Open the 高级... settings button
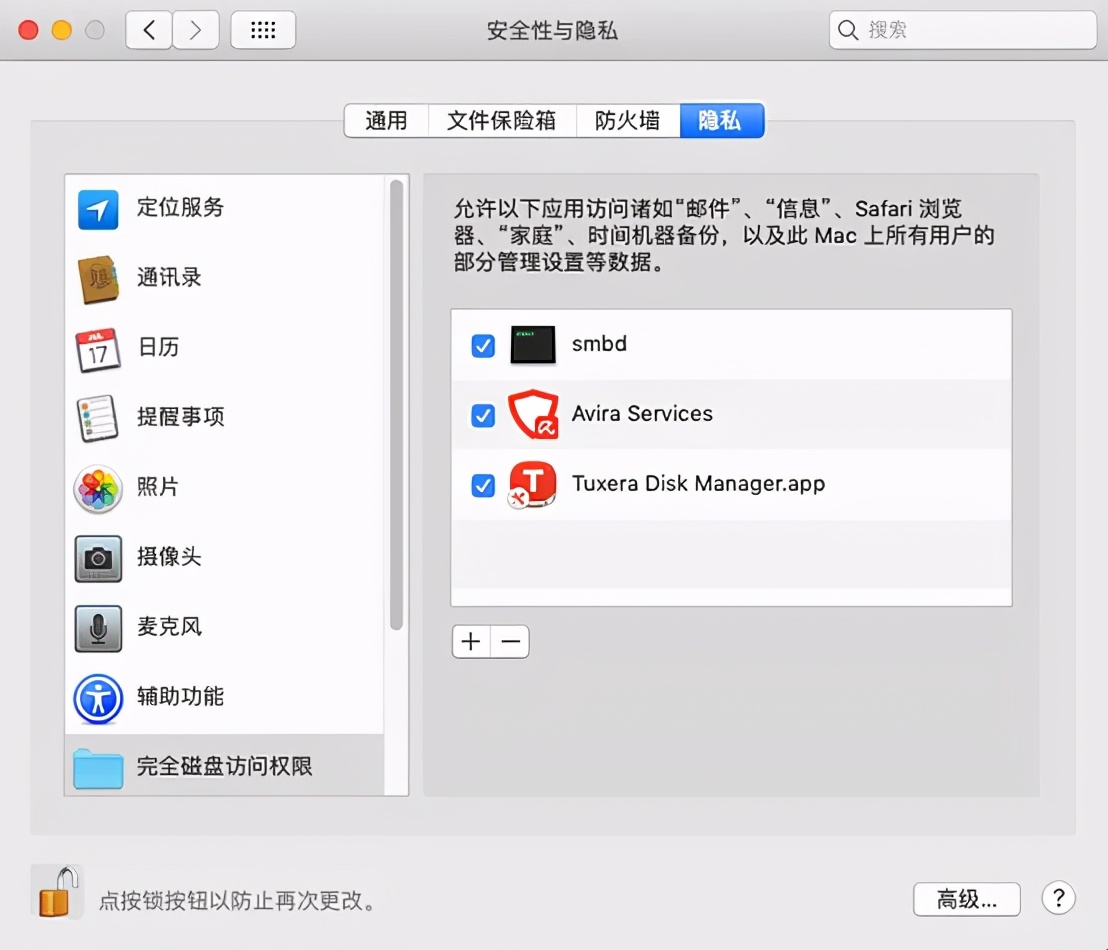The image size is (1108, 950). click(967, 899)
